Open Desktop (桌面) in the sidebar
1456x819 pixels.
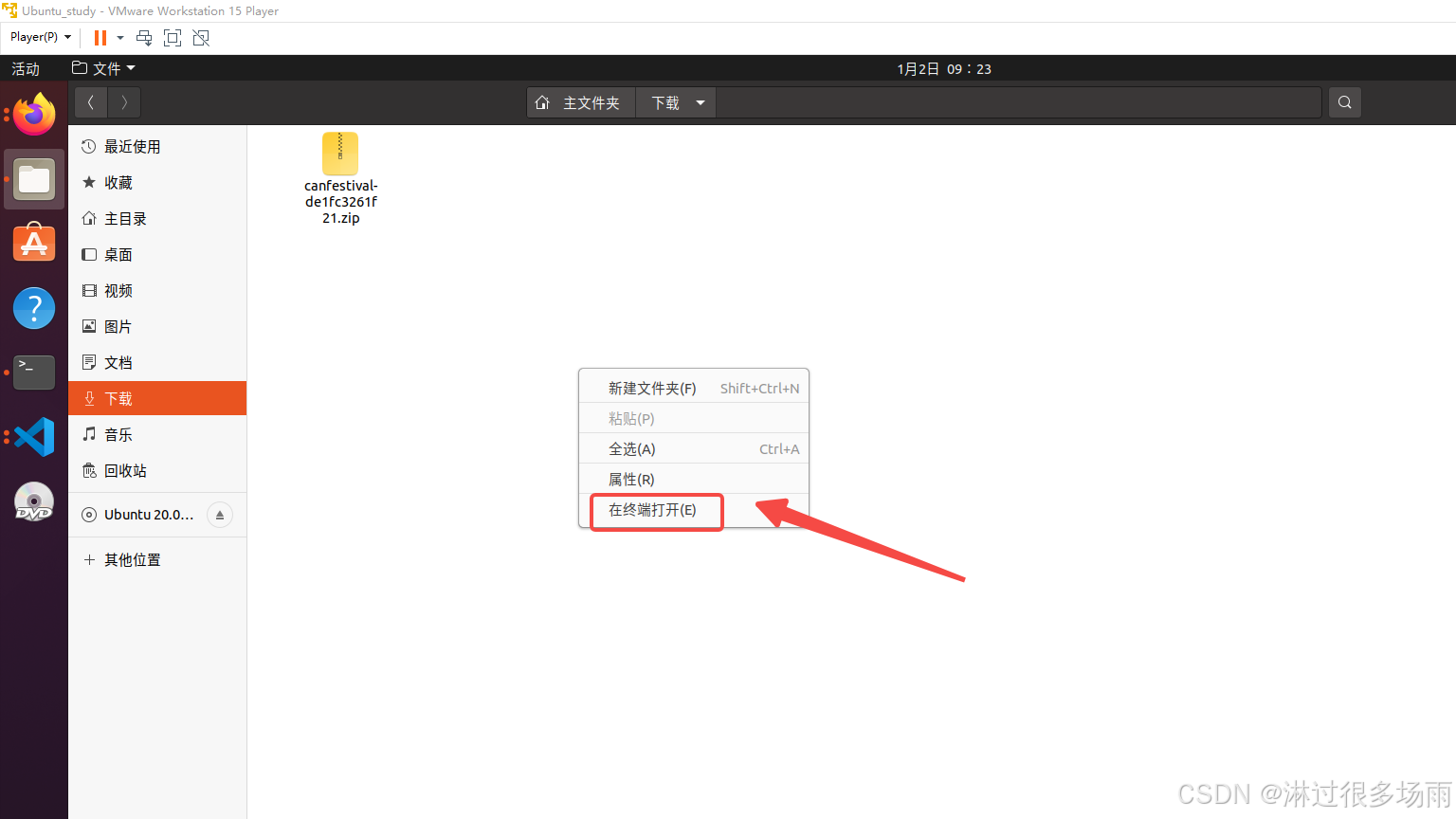point(157,254)
